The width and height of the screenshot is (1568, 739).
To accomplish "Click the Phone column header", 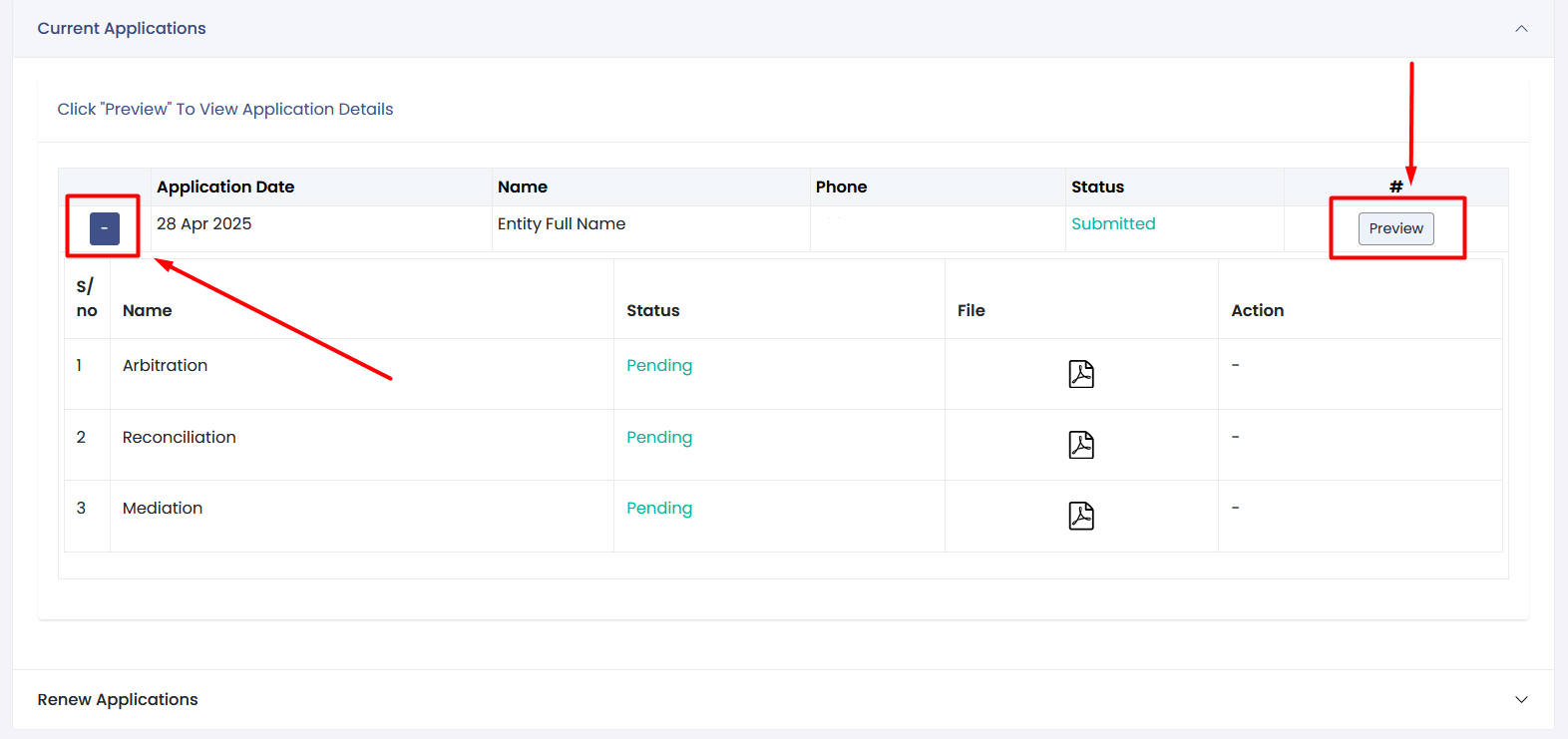I will (841, 187).
